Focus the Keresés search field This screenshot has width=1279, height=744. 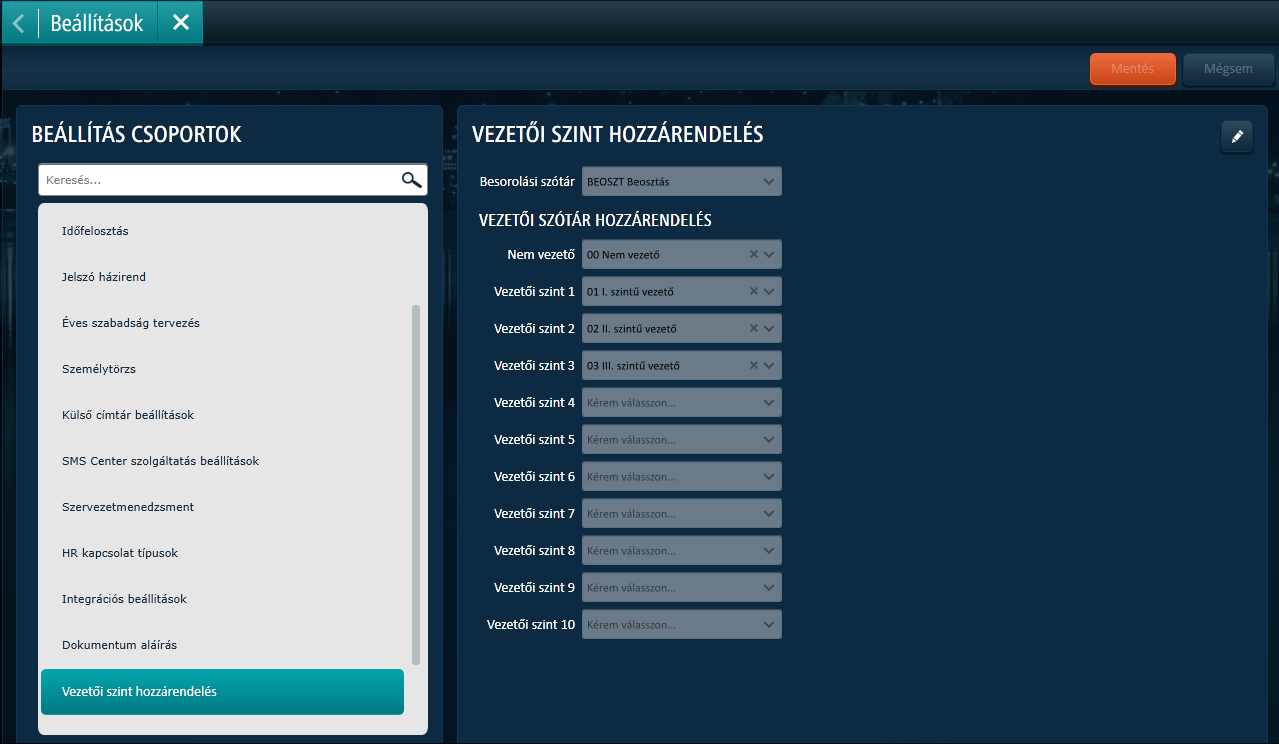233,180
